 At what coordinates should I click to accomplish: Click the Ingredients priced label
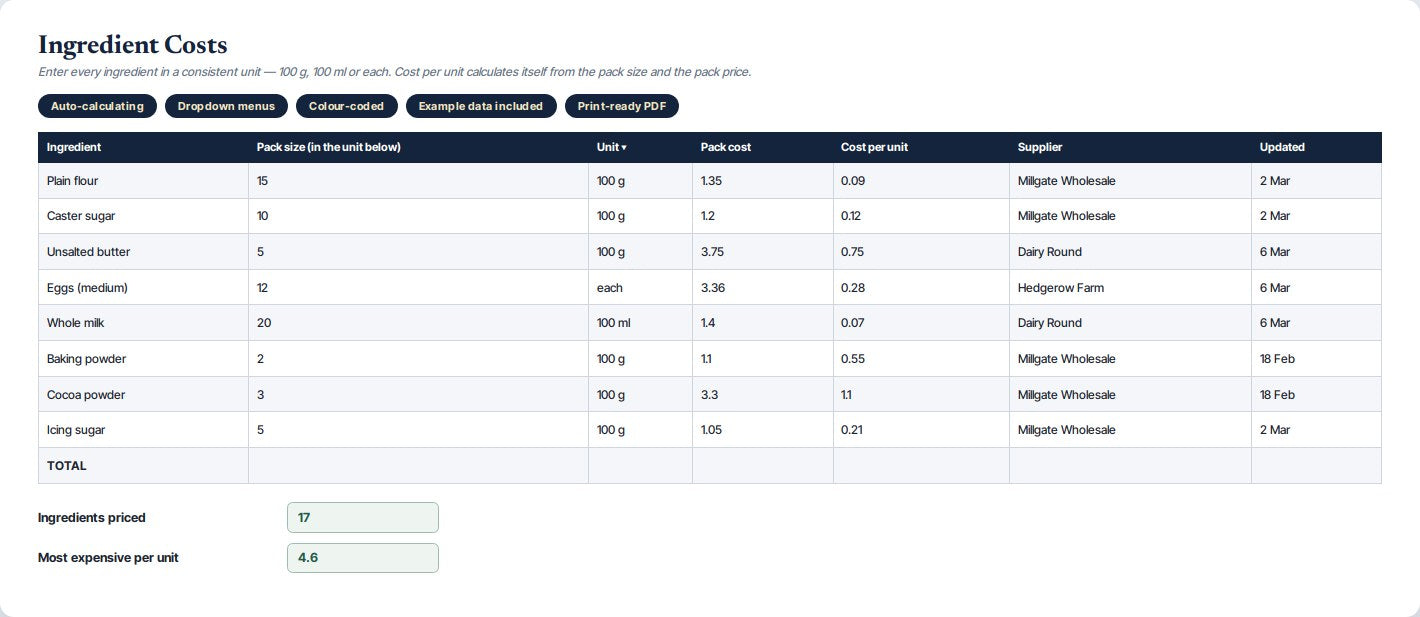(x=92, y=518)
